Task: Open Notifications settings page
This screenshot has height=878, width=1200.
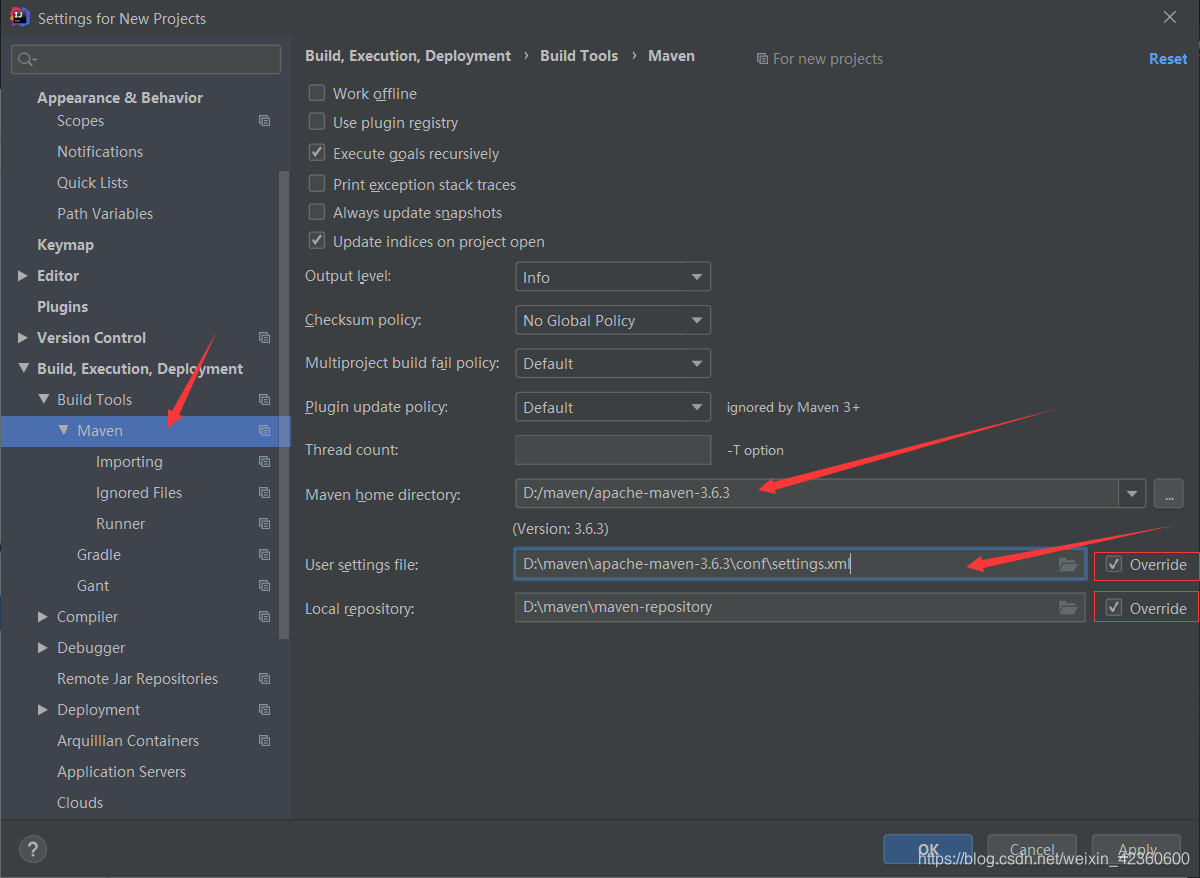Action: (100, 152)
